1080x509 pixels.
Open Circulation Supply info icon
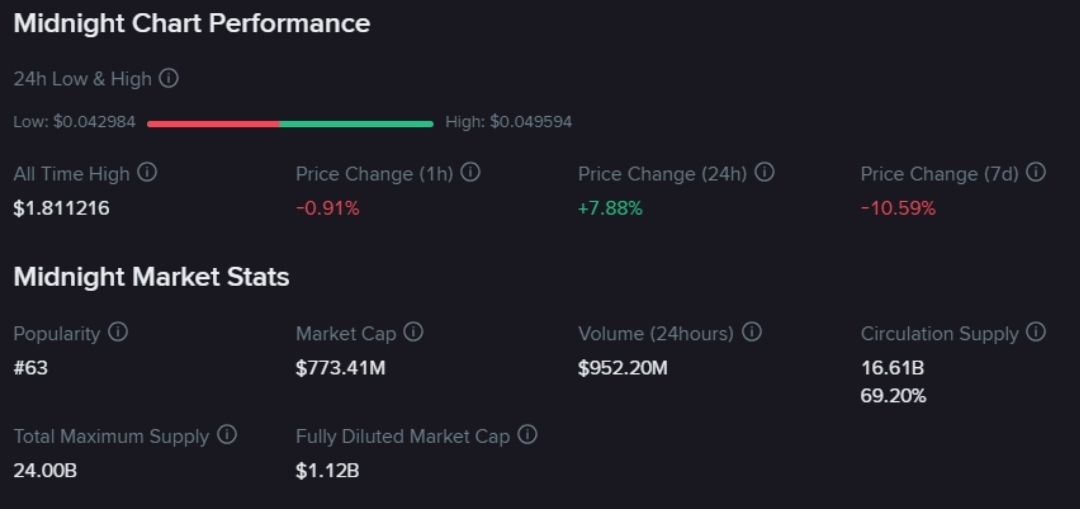(1036, 332)
